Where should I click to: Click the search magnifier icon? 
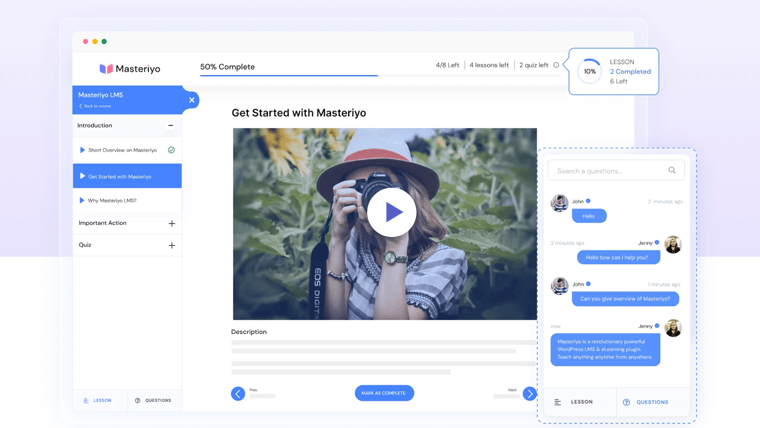point(672,170)
